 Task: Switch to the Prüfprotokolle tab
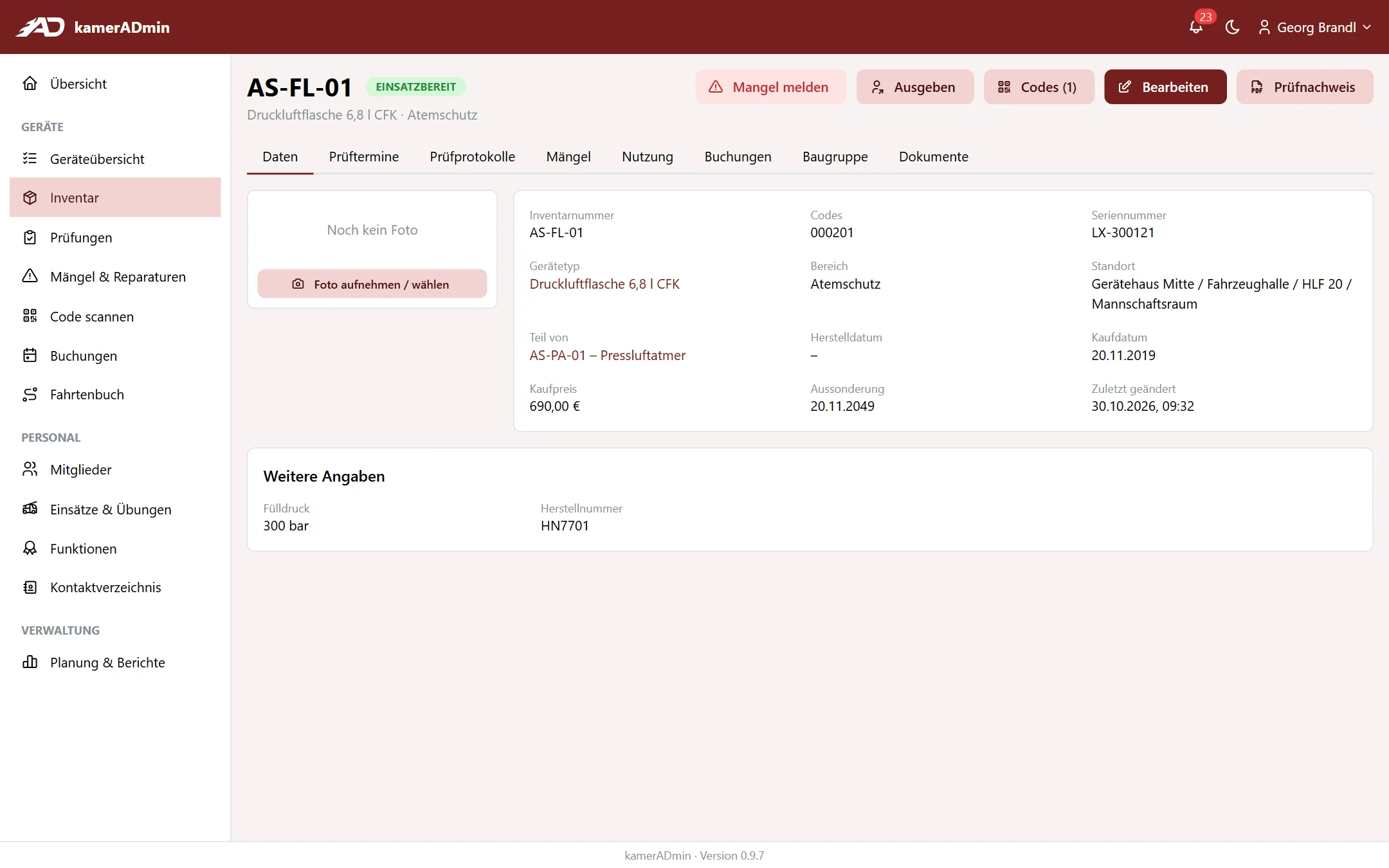(x=473, y=157)
